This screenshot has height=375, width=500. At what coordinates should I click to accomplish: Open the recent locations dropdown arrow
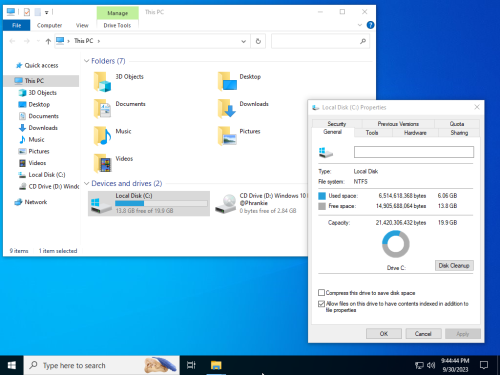coord(38,41)
